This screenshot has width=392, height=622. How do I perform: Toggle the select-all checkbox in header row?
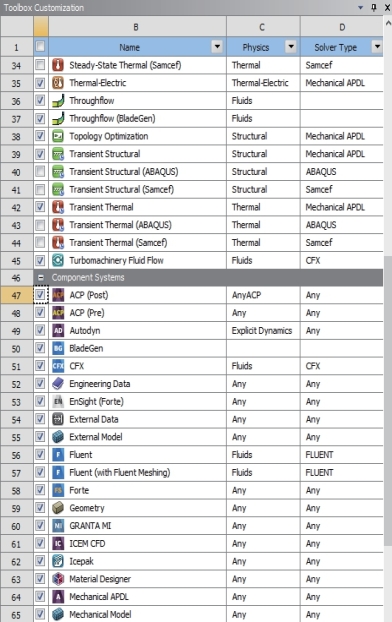[40, 47]
